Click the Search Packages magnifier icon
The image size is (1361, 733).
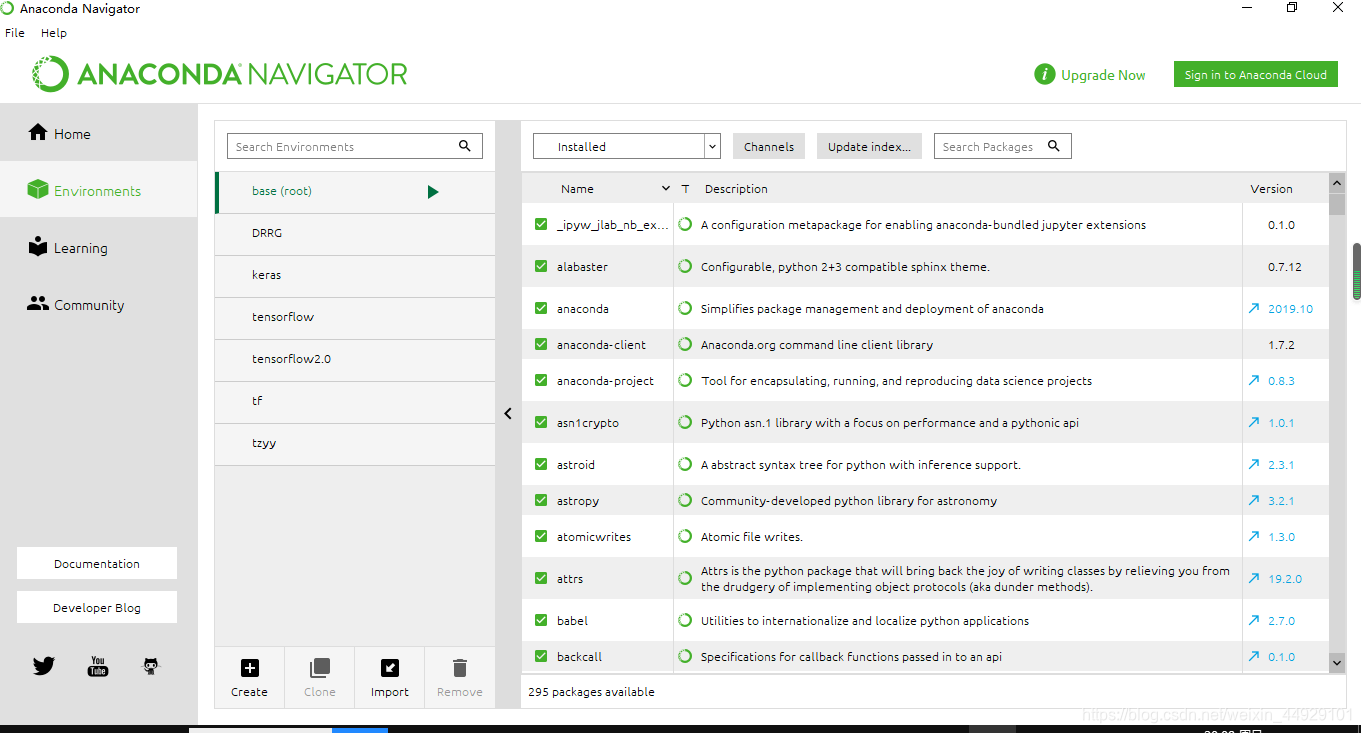click(x=1054, y=146)
